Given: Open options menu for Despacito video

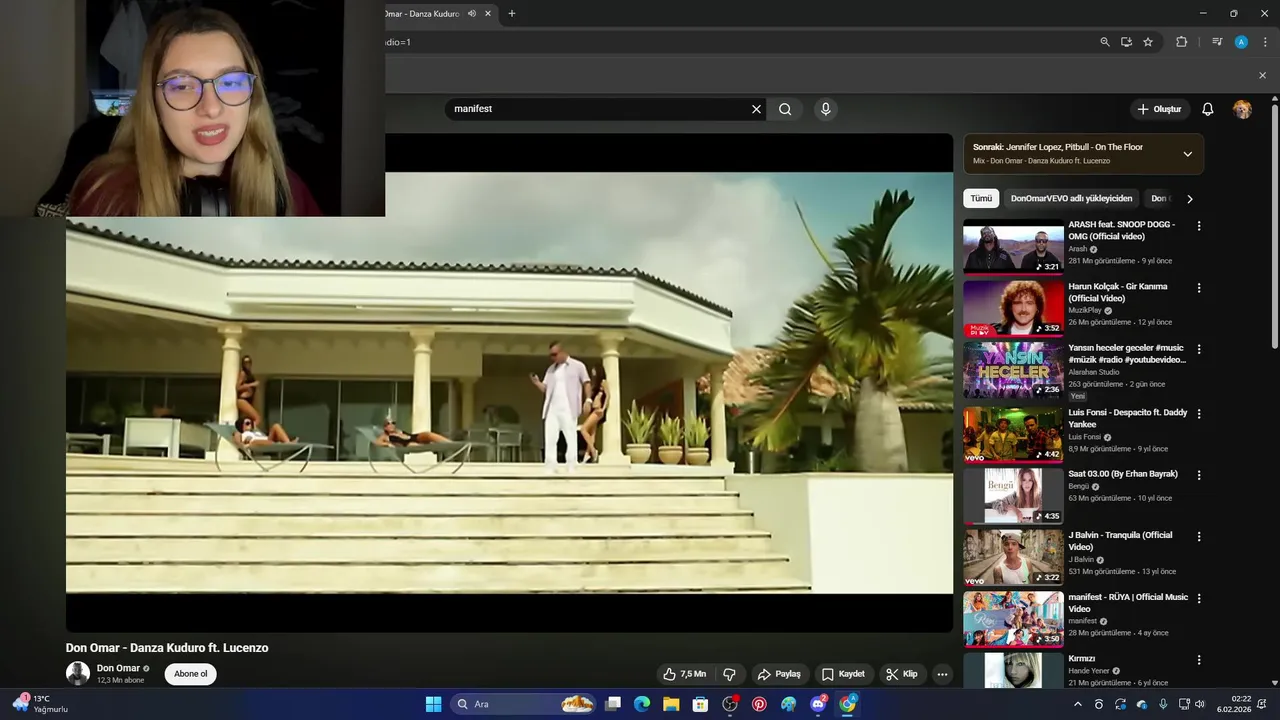Looking at the screenshot, I should 1199,413.
